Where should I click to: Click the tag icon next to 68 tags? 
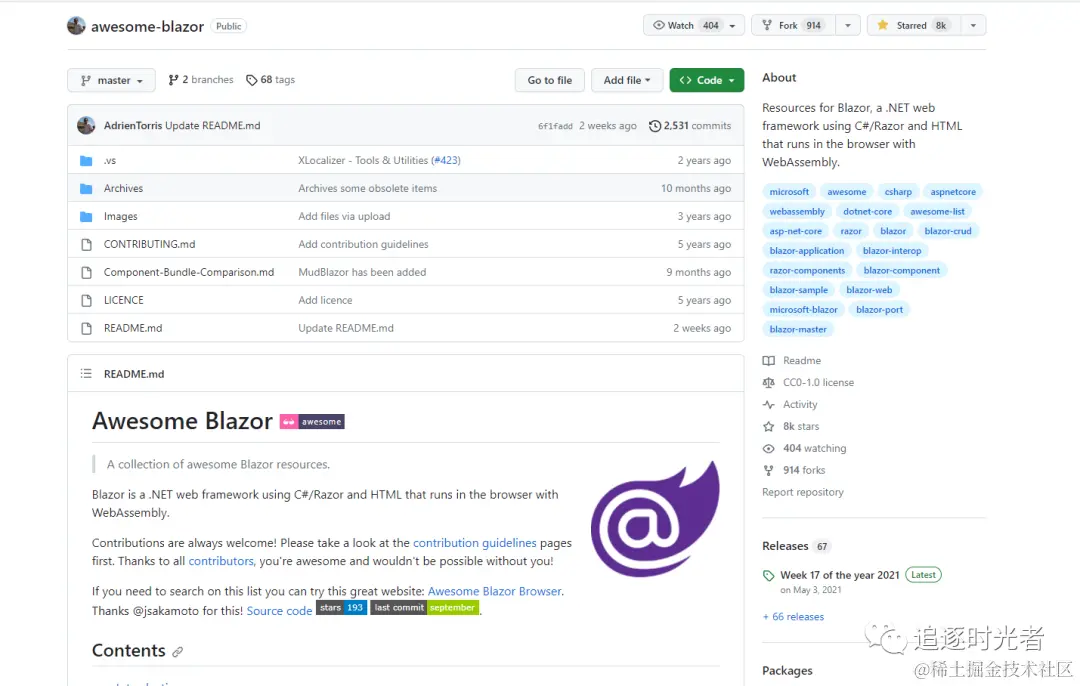(251, 80)
